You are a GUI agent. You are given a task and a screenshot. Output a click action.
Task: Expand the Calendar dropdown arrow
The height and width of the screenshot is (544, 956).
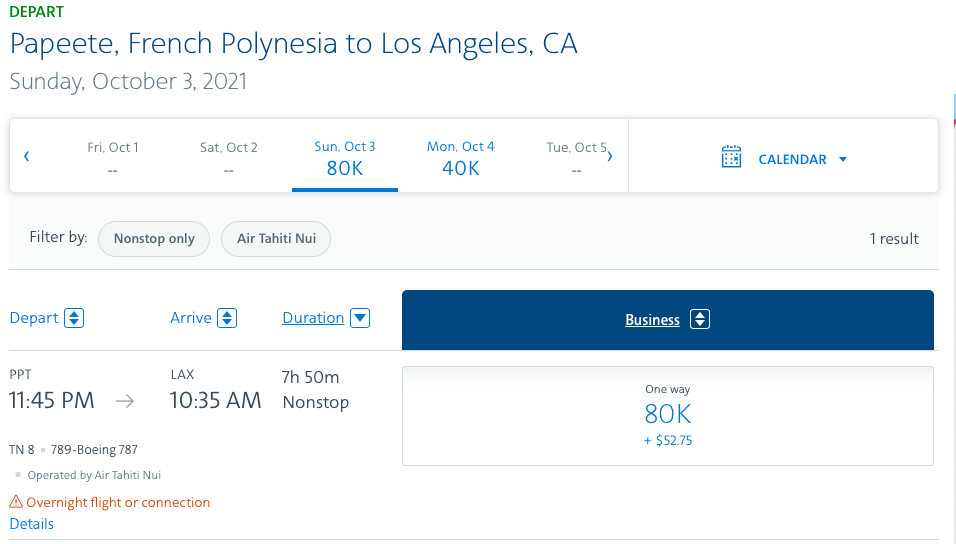coord(843,159)
